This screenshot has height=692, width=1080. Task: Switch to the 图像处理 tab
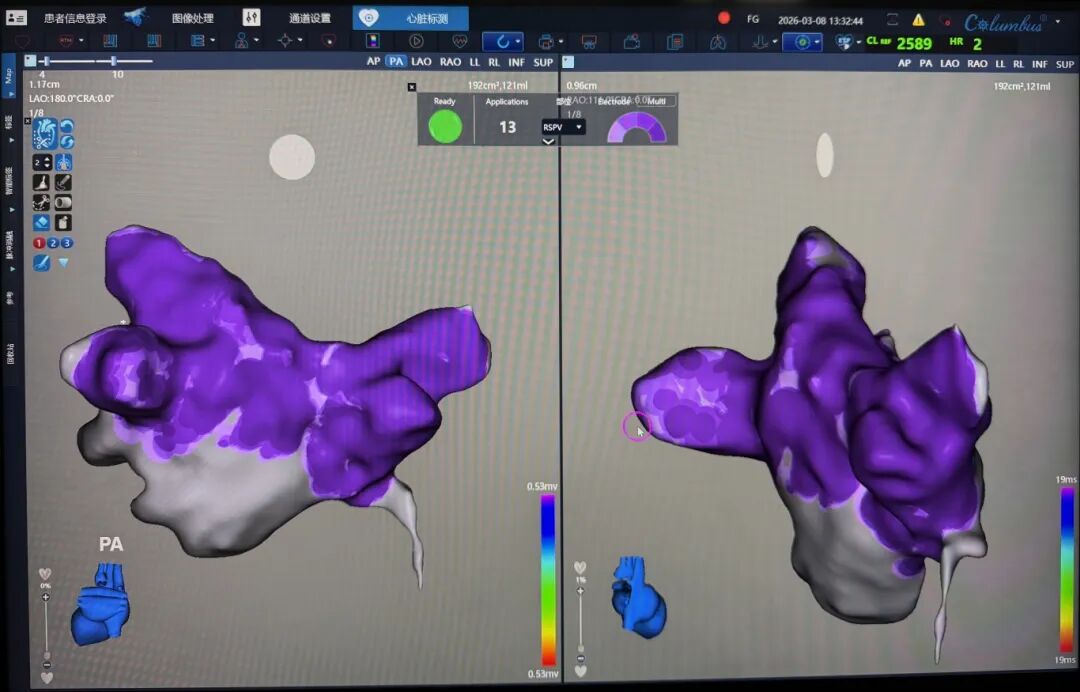(192, 18)
